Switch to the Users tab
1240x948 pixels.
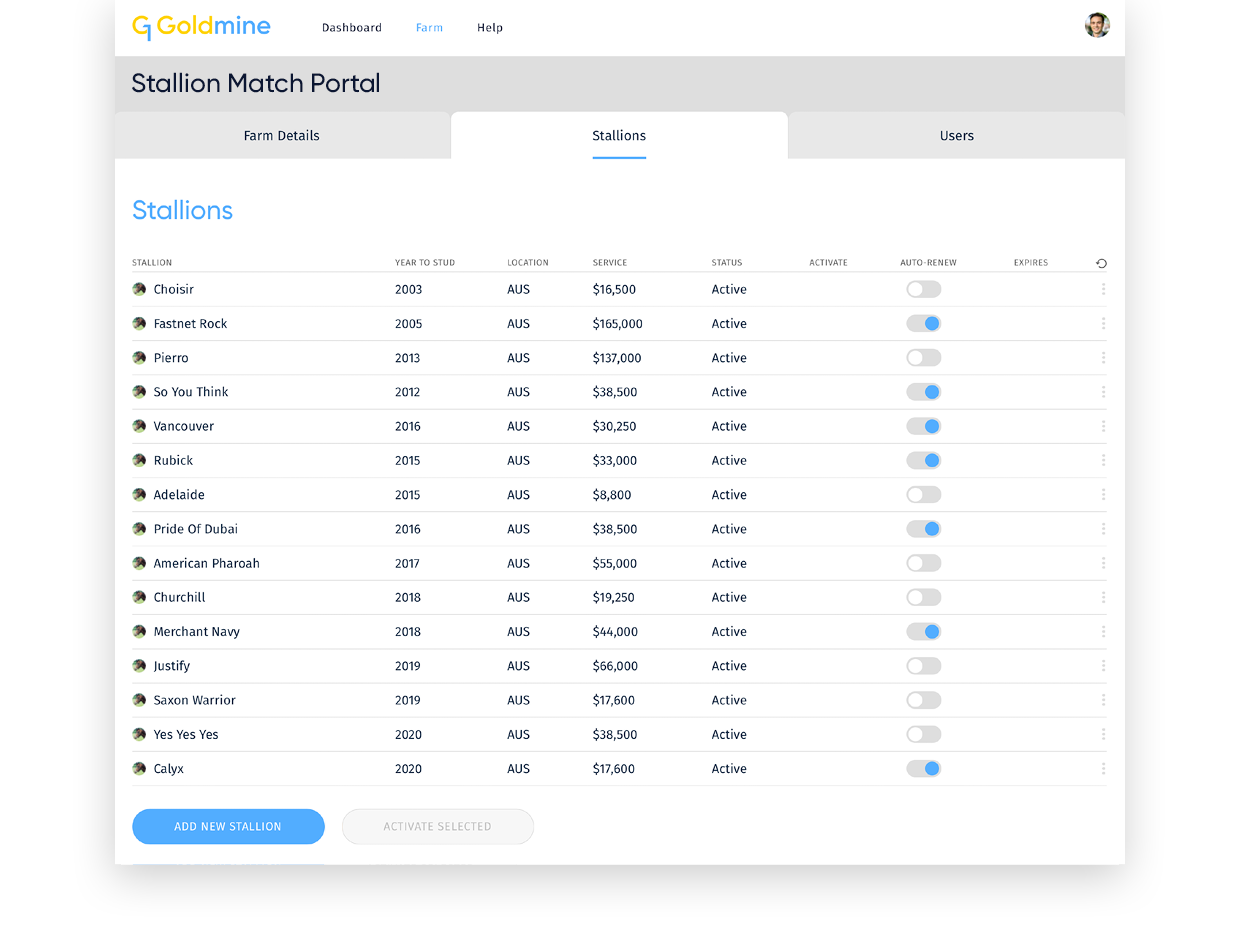point(957,135)
